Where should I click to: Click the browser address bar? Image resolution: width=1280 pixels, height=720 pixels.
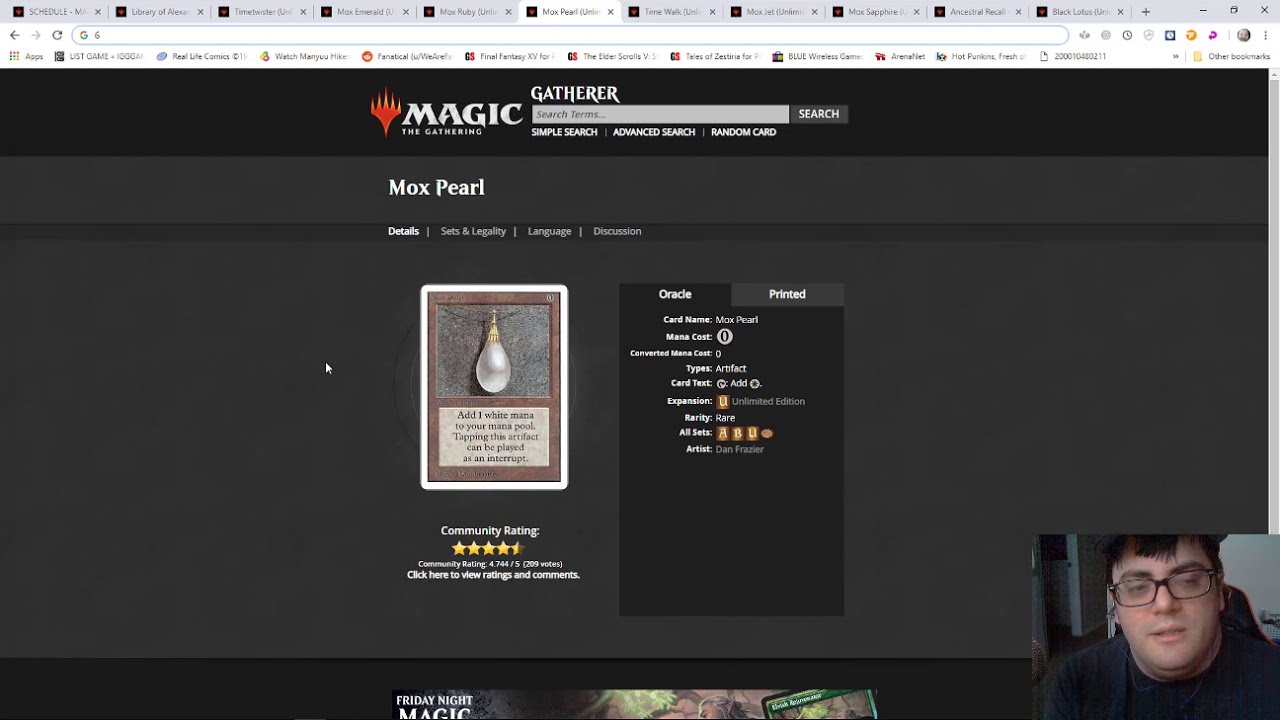(x=570, y=35)
